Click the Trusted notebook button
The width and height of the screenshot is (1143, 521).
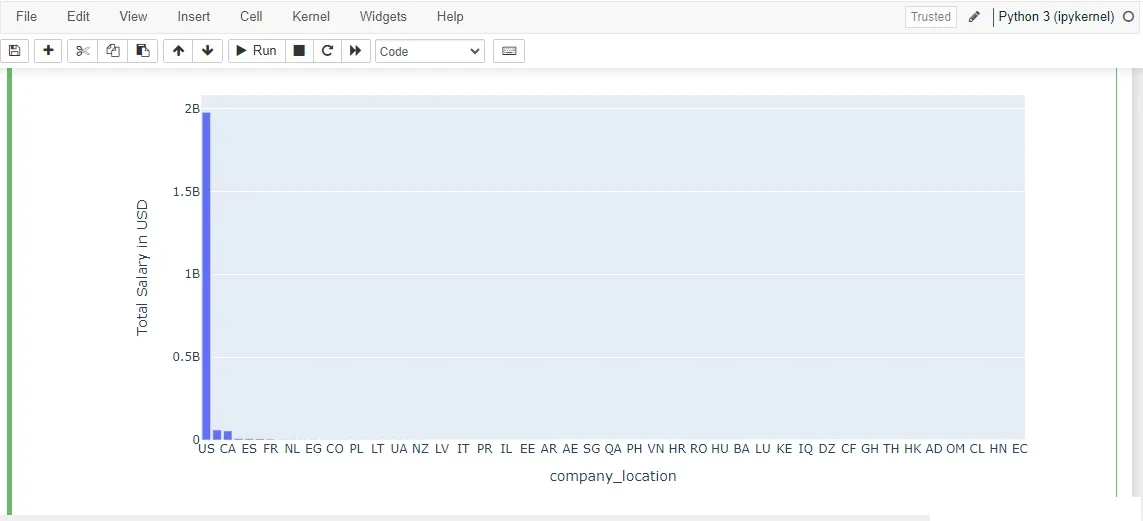pyautogui.click(x=931, y=17)
